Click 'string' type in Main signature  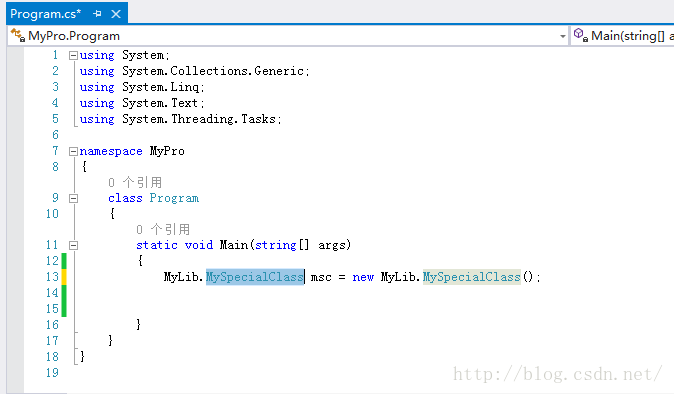click(276, 245)
